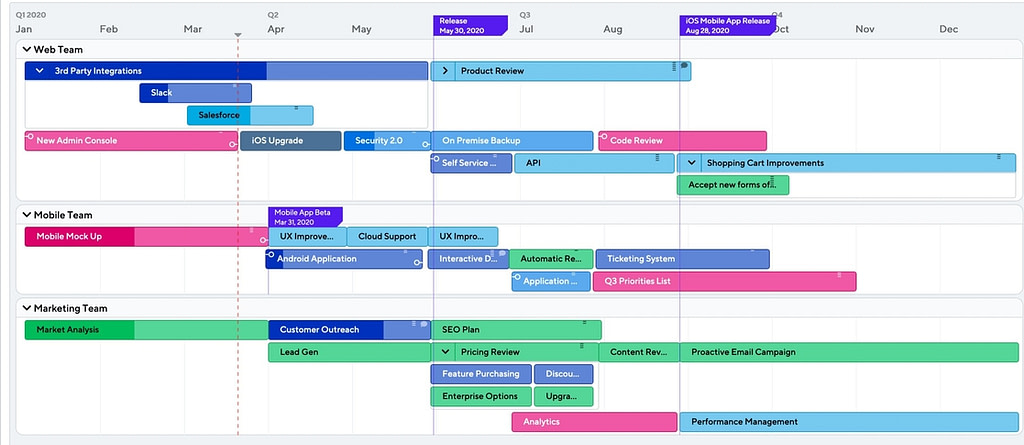Click the grip handle on Product Review bar

click(x=674, y=67)
